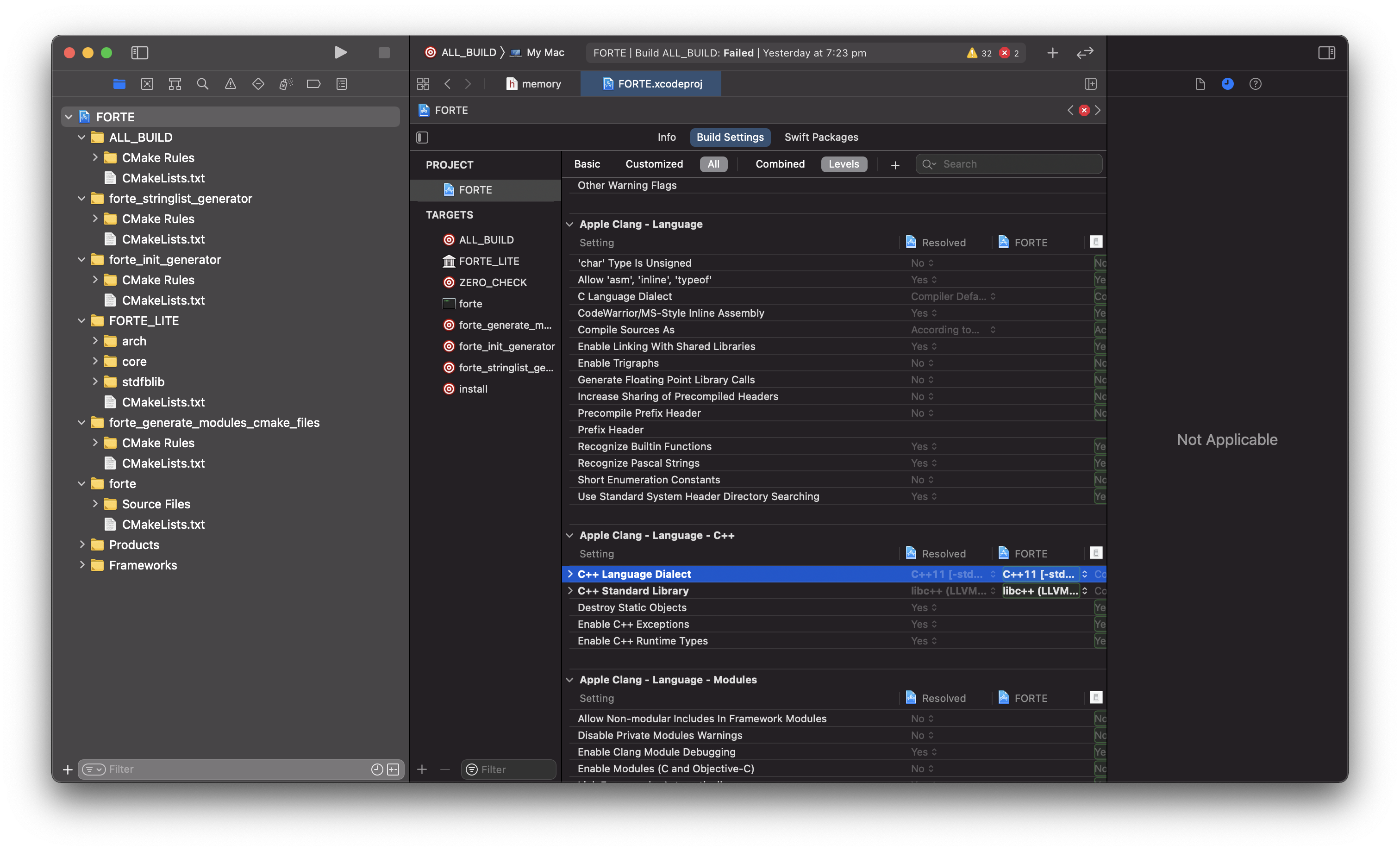The image size is (1400, 851).
Task: Add a new target with plus button
Action: tap(422, 770)
